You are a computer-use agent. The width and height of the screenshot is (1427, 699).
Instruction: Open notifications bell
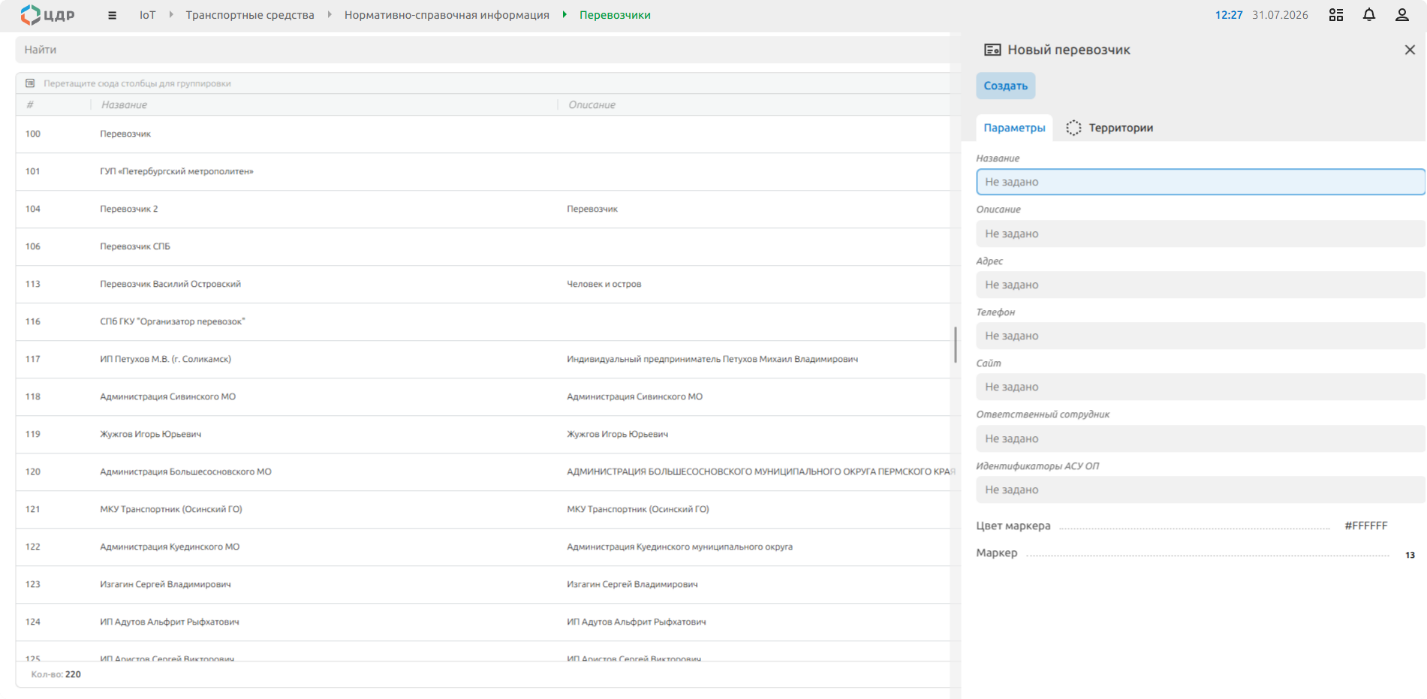[1369, 15]
